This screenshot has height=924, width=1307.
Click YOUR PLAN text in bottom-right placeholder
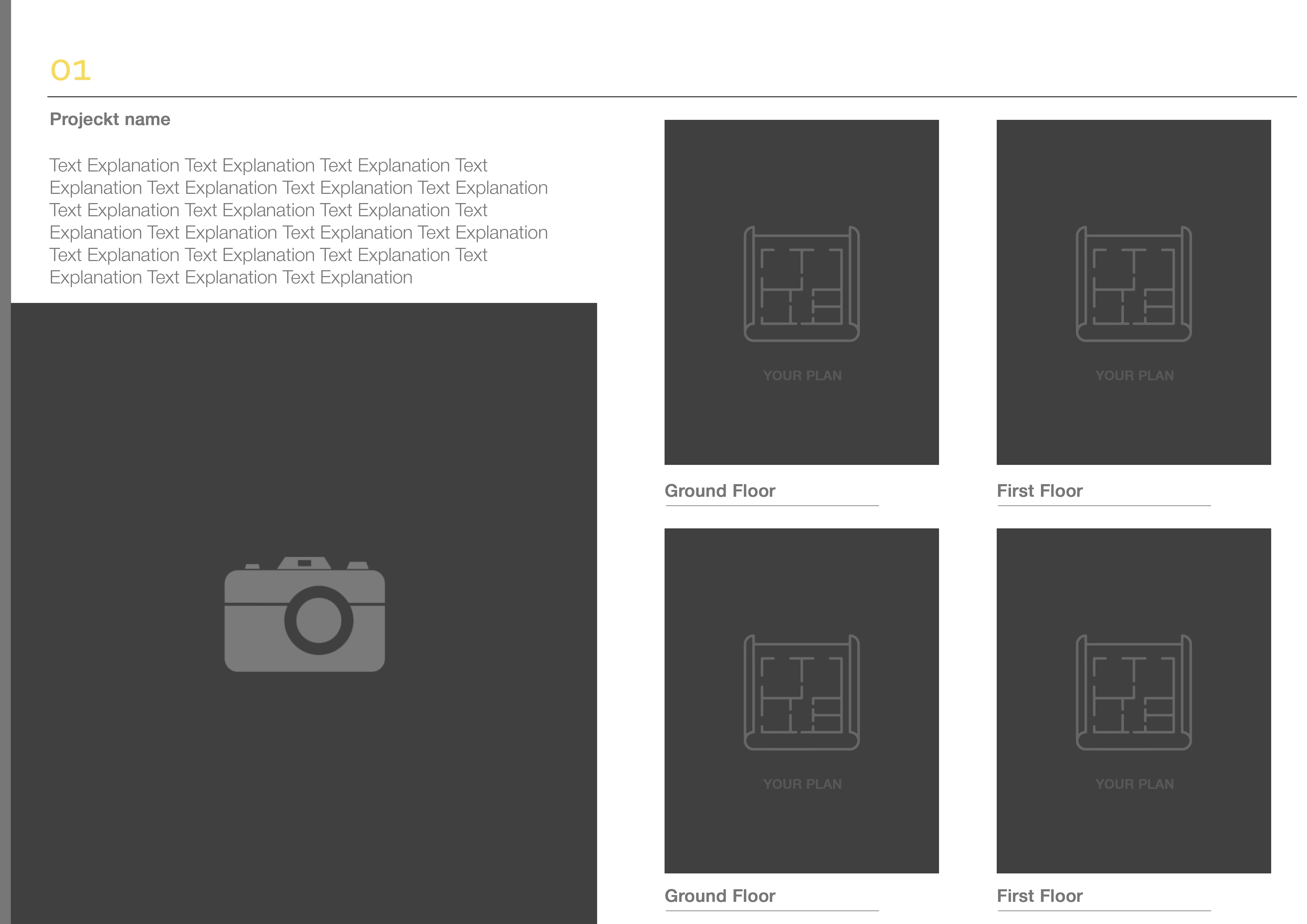point(1134,784)
